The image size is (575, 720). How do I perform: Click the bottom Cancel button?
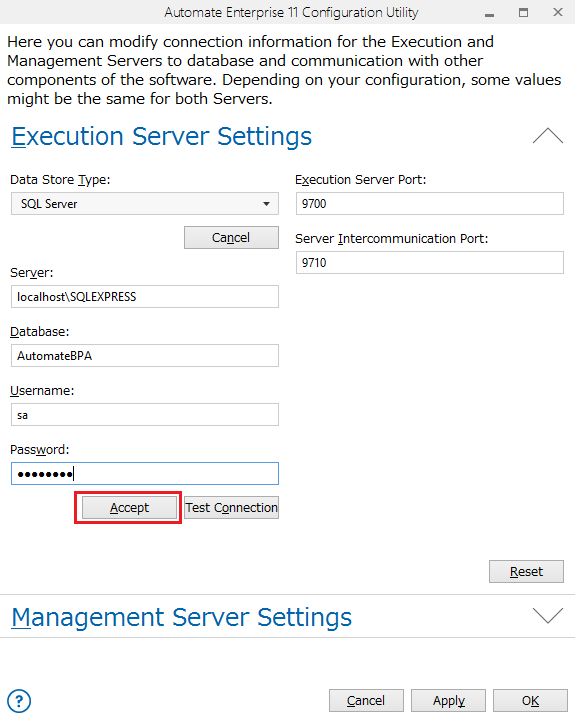(x=366, y=700)
